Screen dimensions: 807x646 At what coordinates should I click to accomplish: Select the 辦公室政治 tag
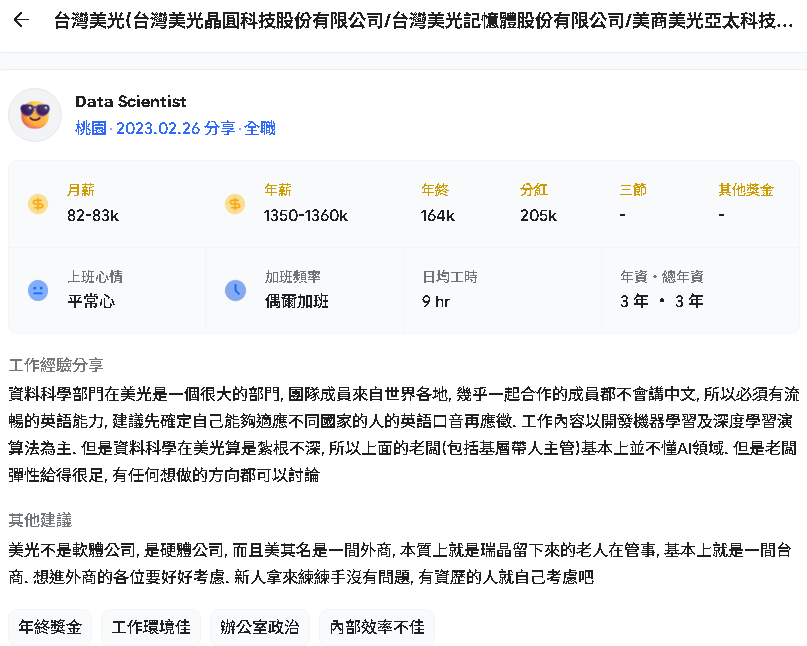click(x=260, y=627)
